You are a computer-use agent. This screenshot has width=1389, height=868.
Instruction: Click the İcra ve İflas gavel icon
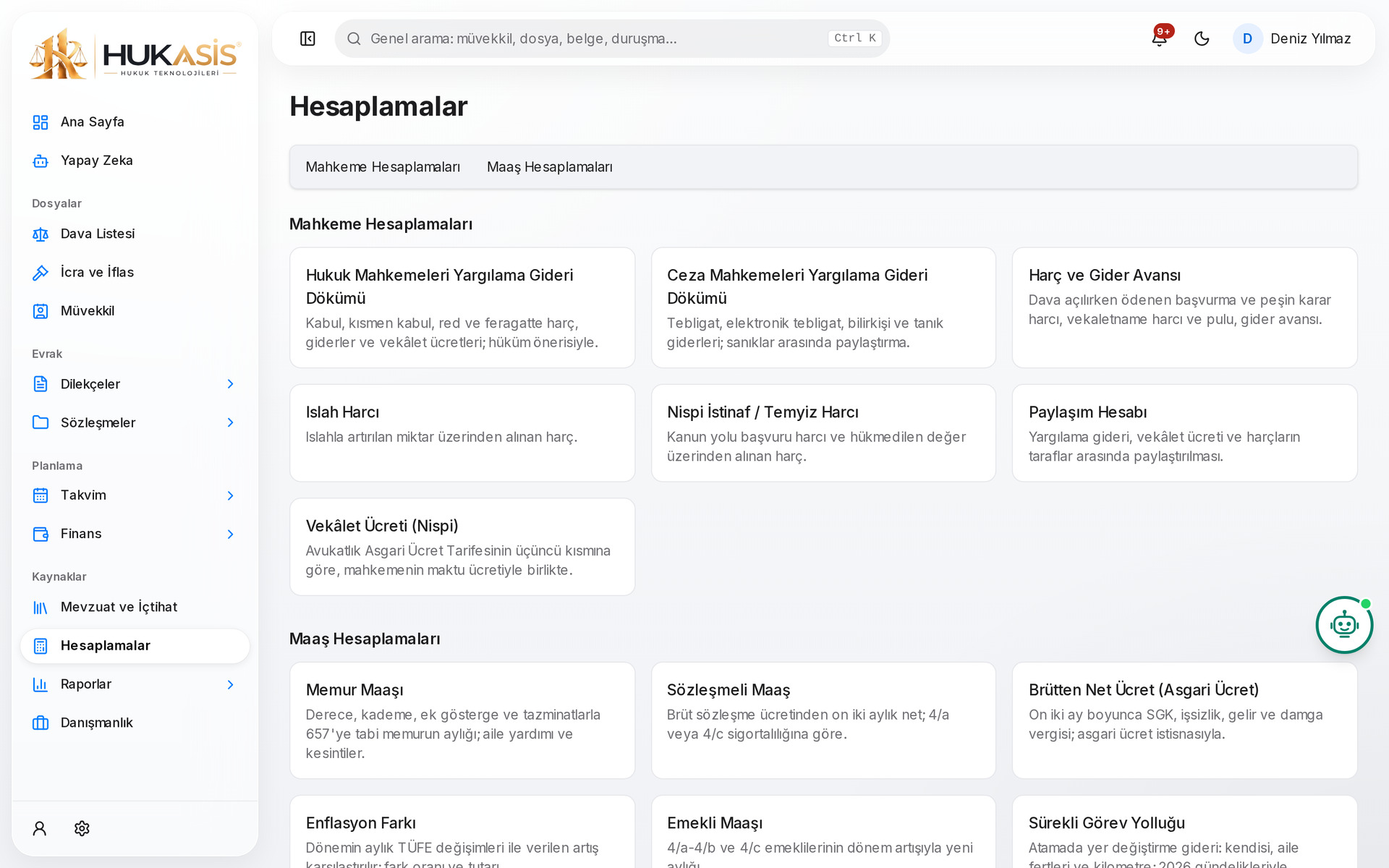[x=41, y=273]
